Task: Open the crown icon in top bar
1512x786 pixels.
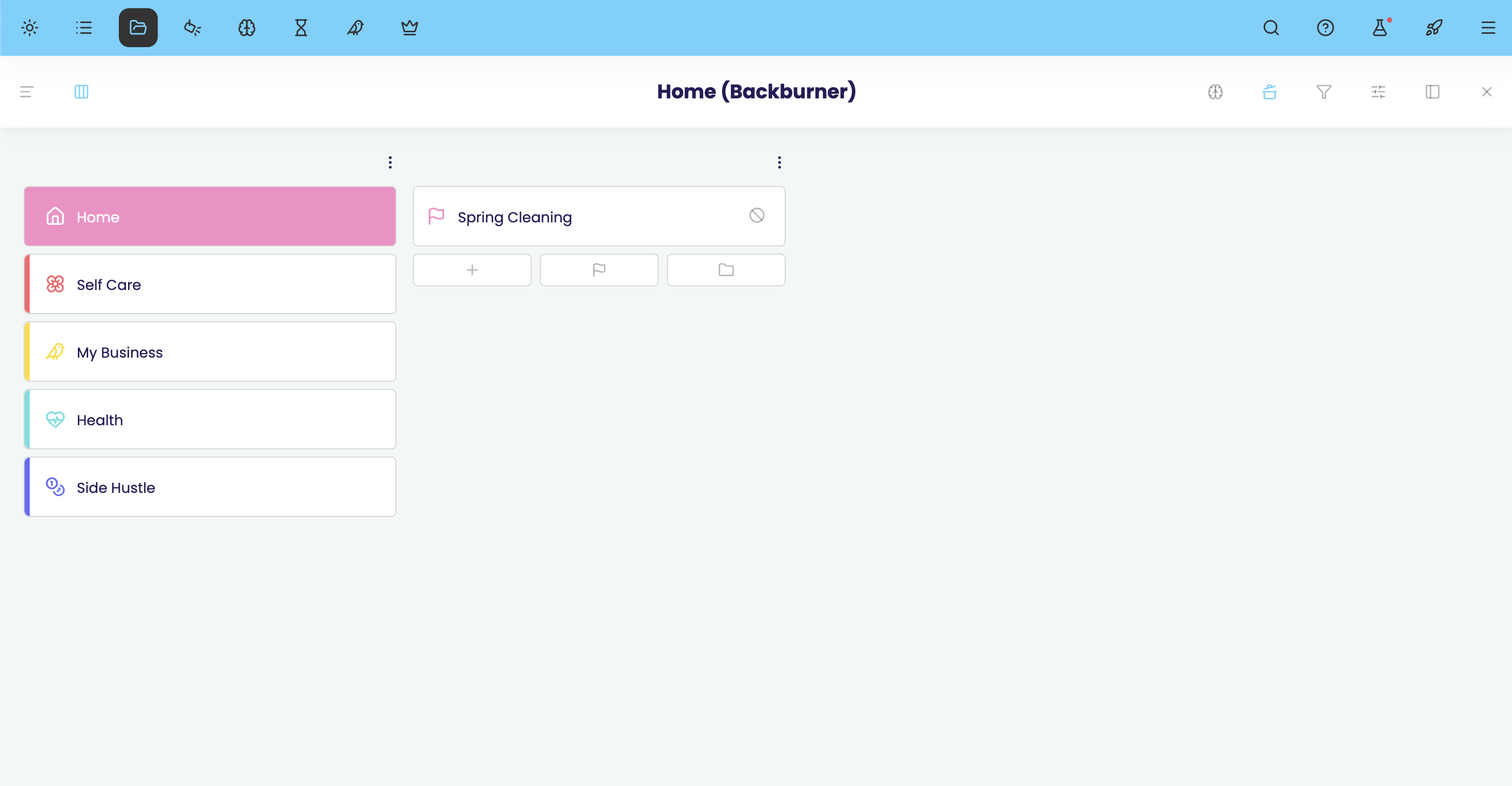Action: click(x=409, y=28)
